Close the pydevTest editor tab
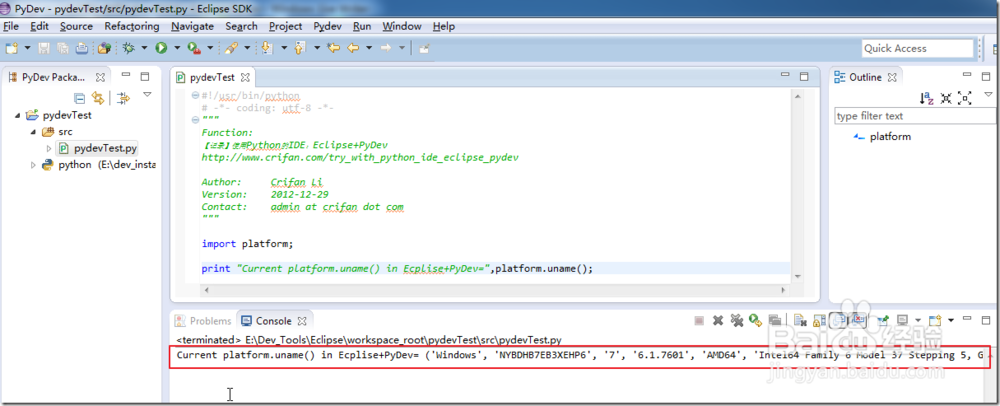The height and width of the screenshot is (406, 1000). point(244,77)
